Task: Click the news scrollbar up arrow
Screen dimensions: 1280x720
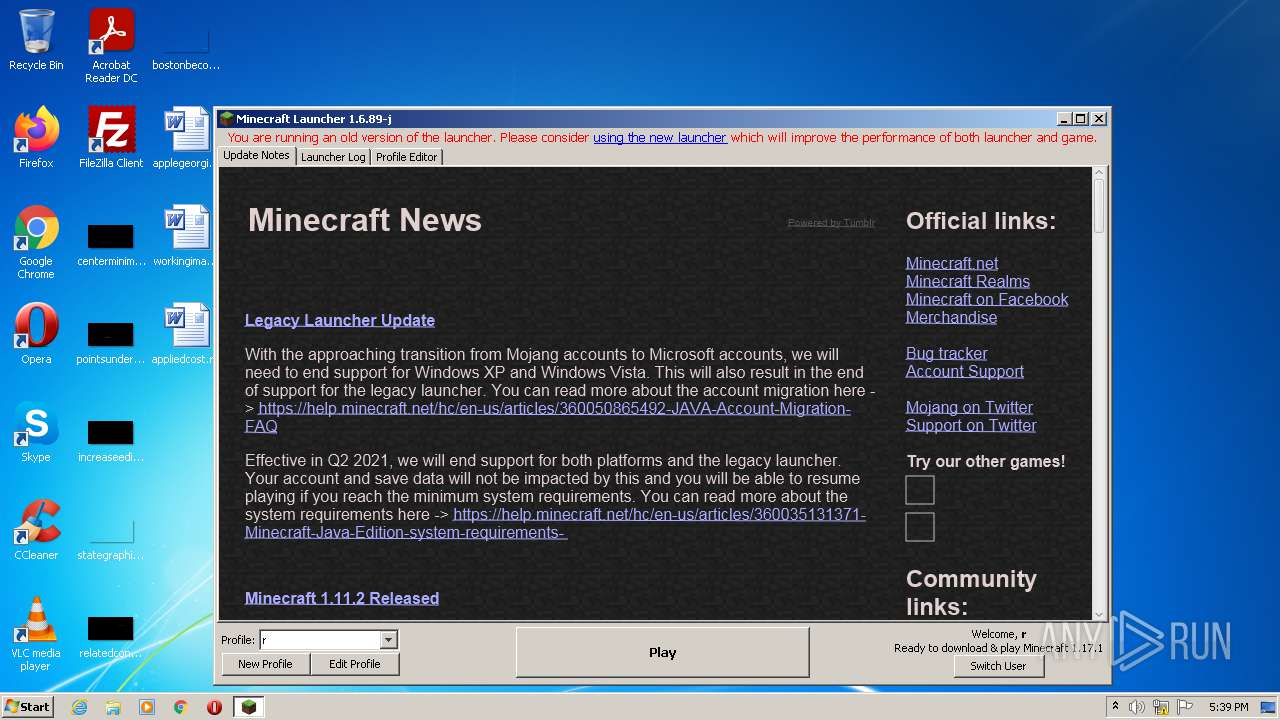Action: 1099,173
